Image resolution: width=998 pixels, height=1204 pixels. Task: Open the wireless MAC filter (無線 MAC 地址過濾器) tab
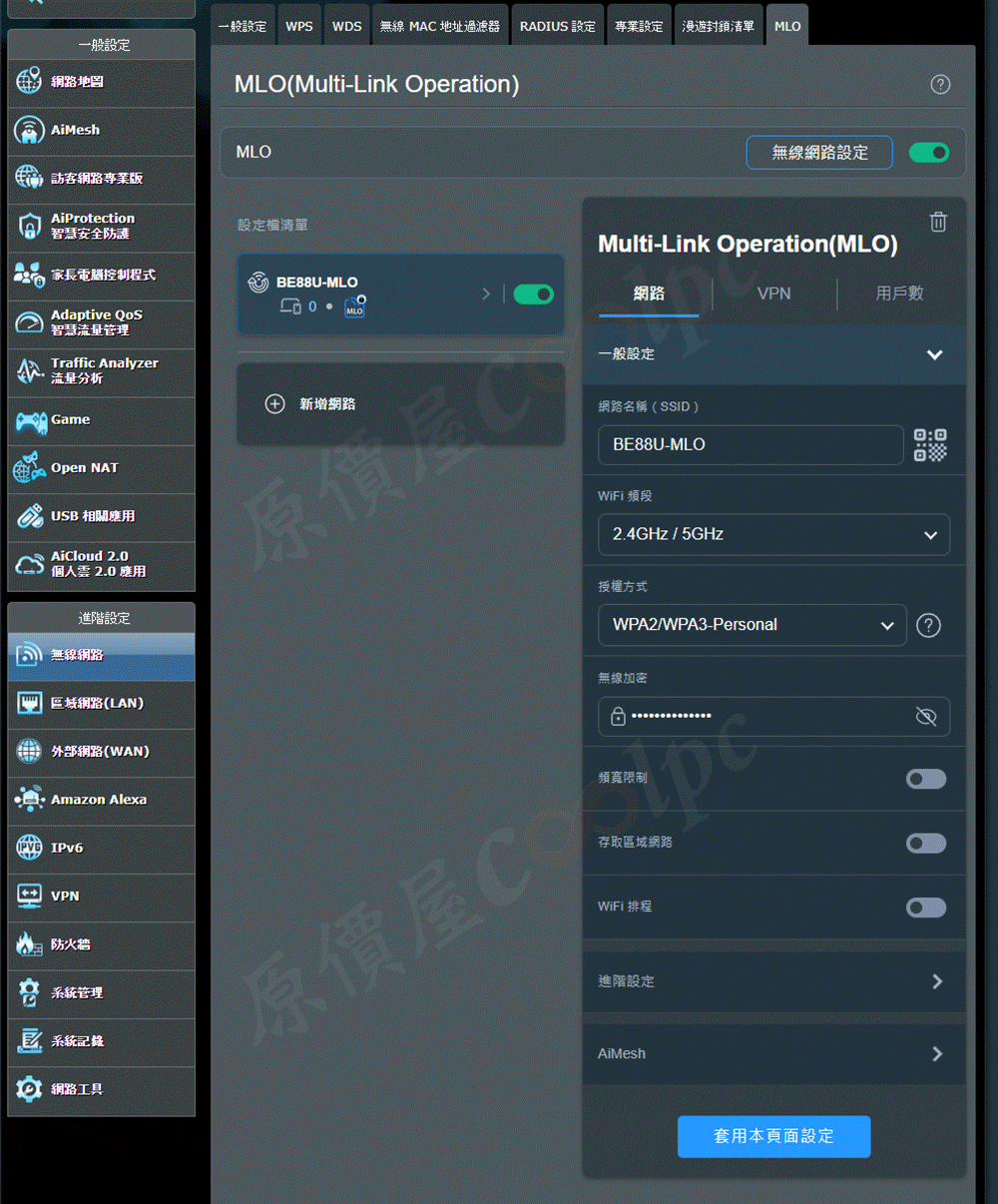440,26
